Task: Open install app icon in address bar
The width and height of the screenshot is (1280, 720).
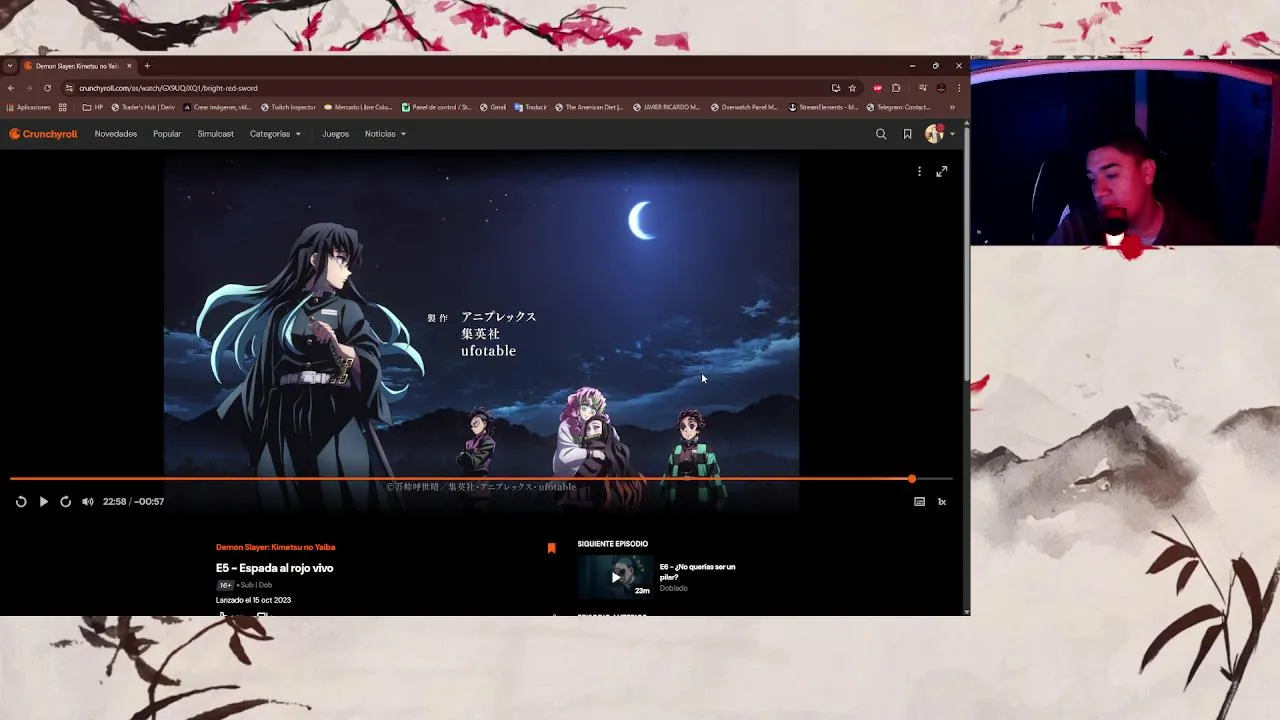Action: (836, 88)
